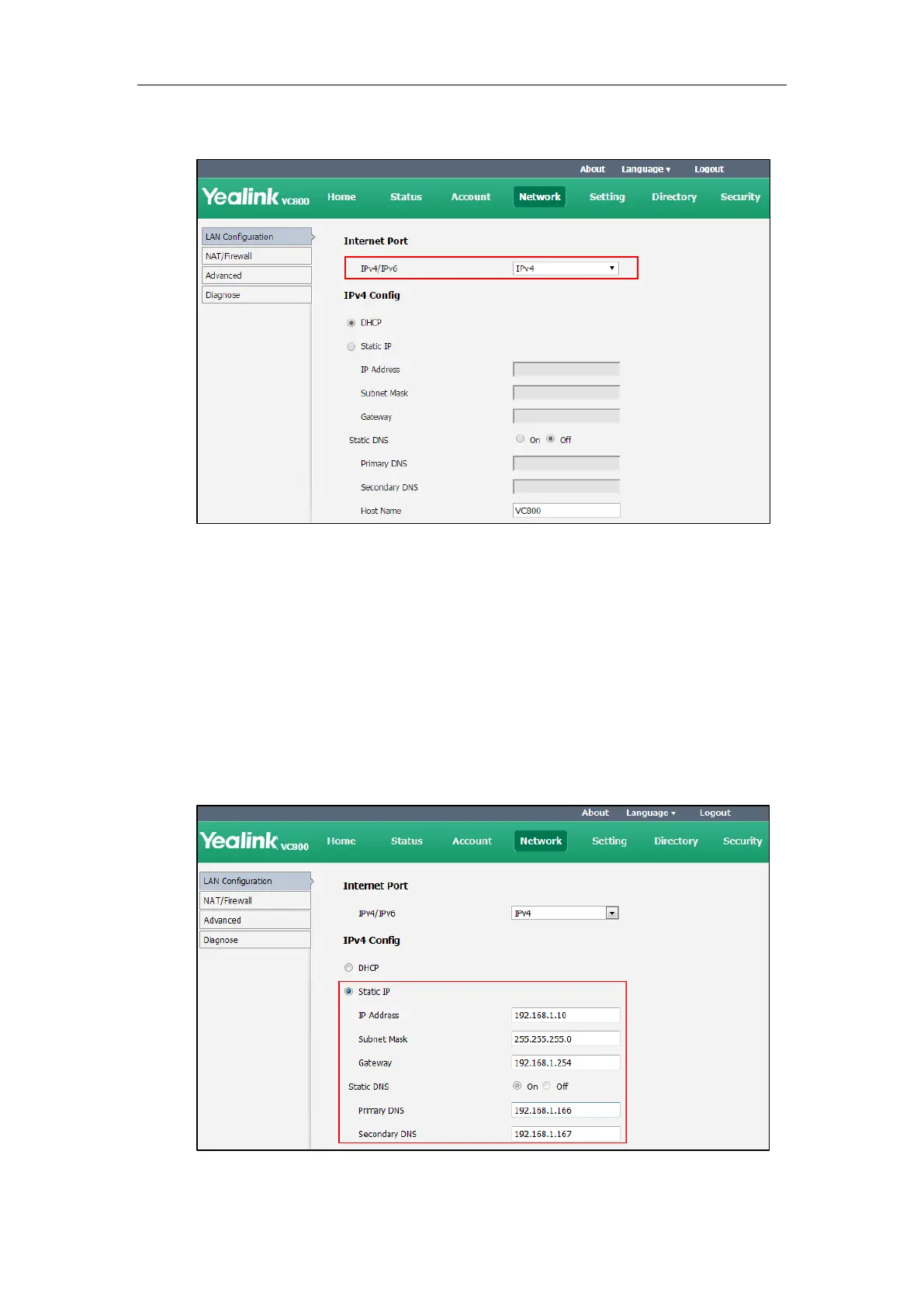
Task: Click 'IPv4 Config' heading in lower screenshot
Action: tap(372, 941)
